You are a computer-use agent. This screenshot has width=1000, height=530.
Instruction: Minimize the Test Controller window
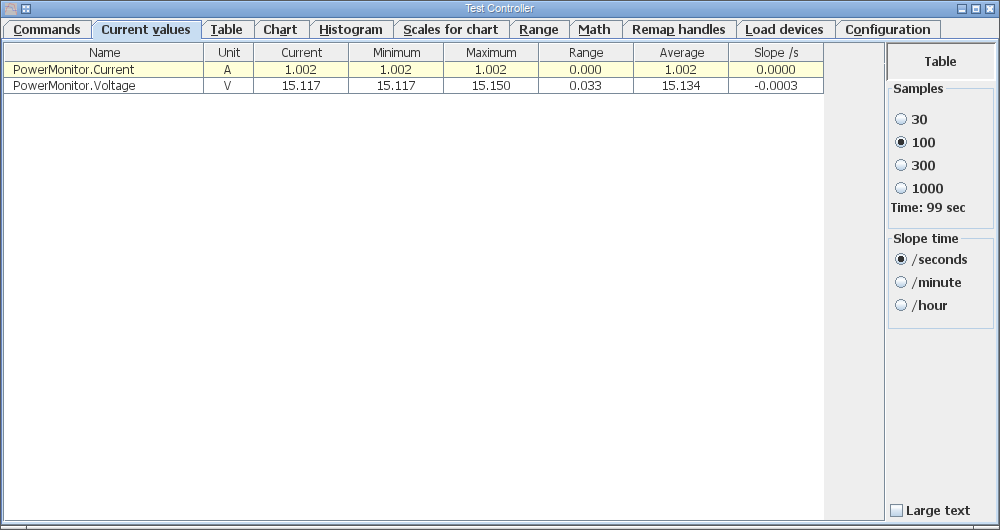[x=962, y=9]
